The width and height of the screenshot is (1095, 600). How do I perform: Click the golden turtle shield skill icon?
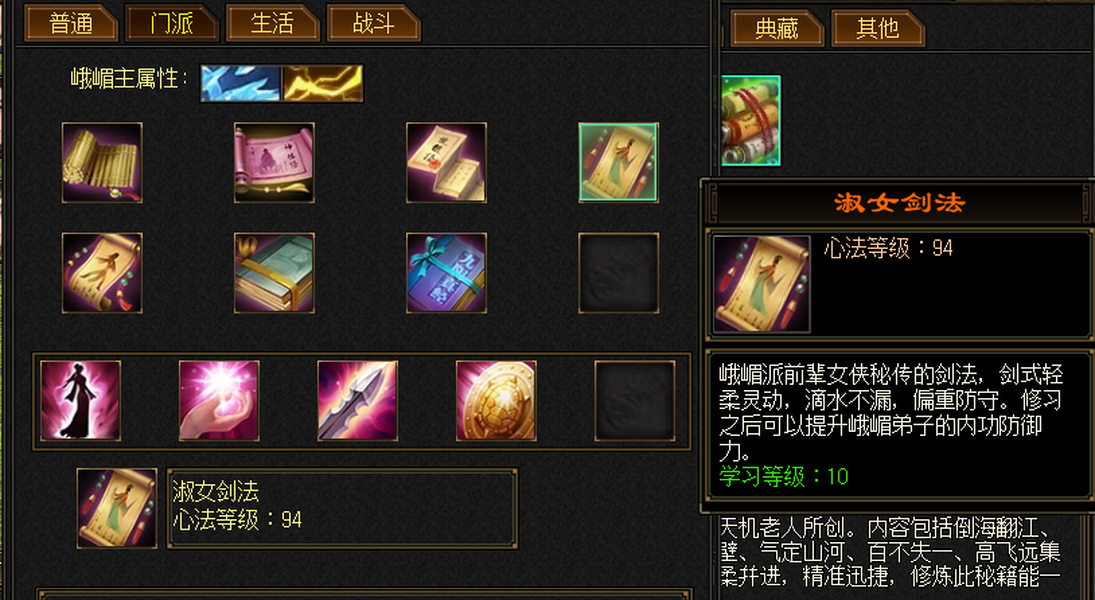tap(496, 401)
